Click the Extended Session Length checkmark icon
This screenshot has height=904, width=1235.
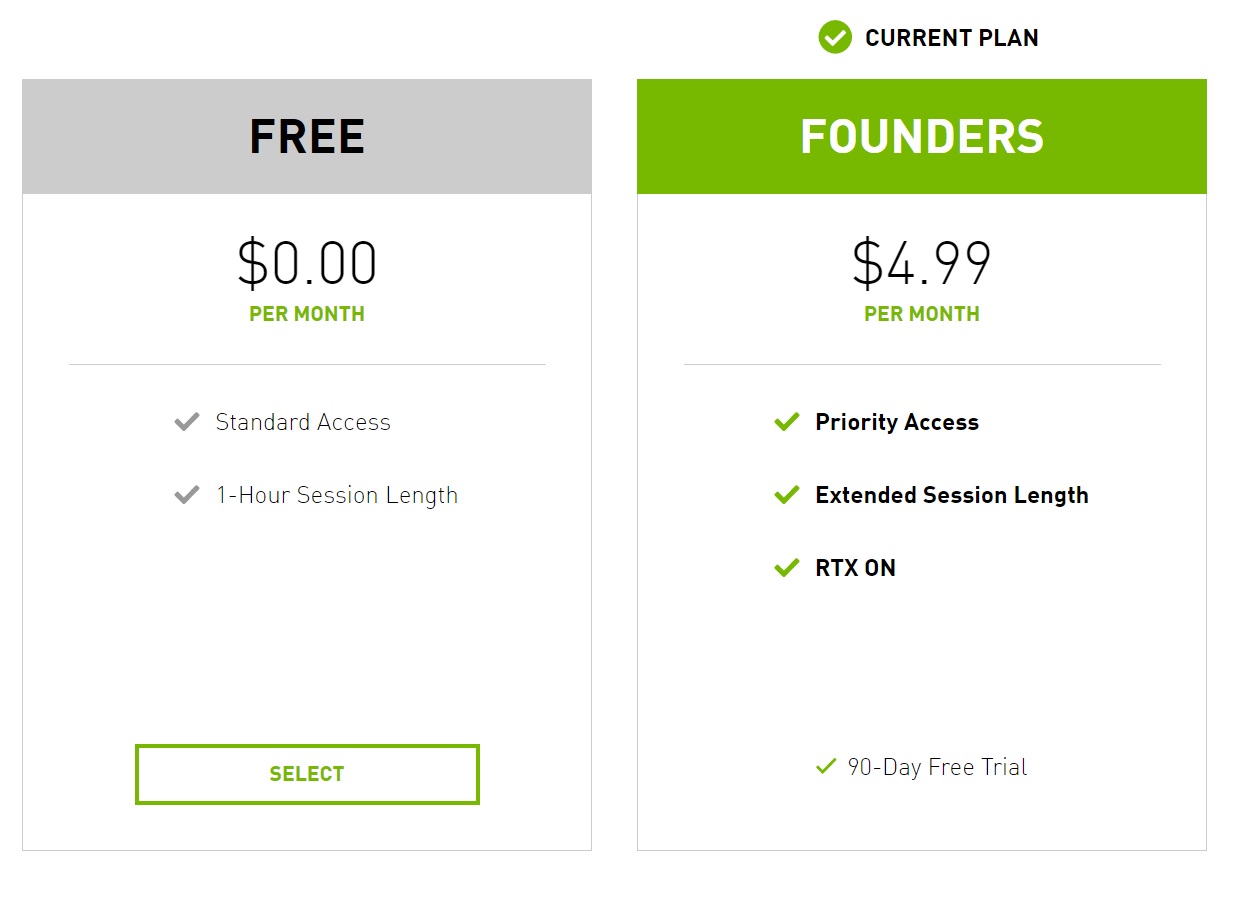click(x=787, y=495)
